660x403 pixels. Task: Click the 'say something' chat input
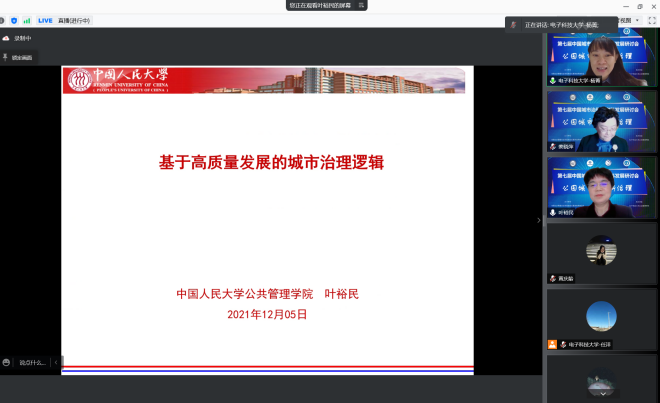[x=32, y=363]
